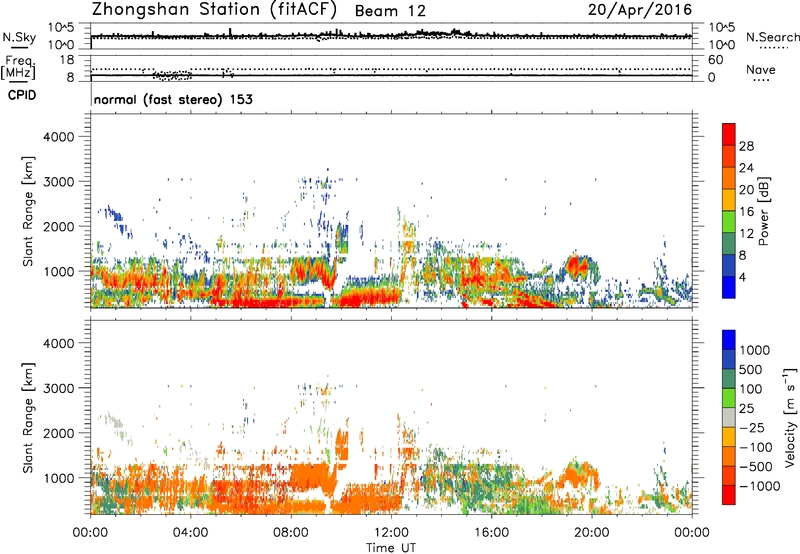Click the "24" Power color bar label
The image size is (800, 554).
pos(746,168)
